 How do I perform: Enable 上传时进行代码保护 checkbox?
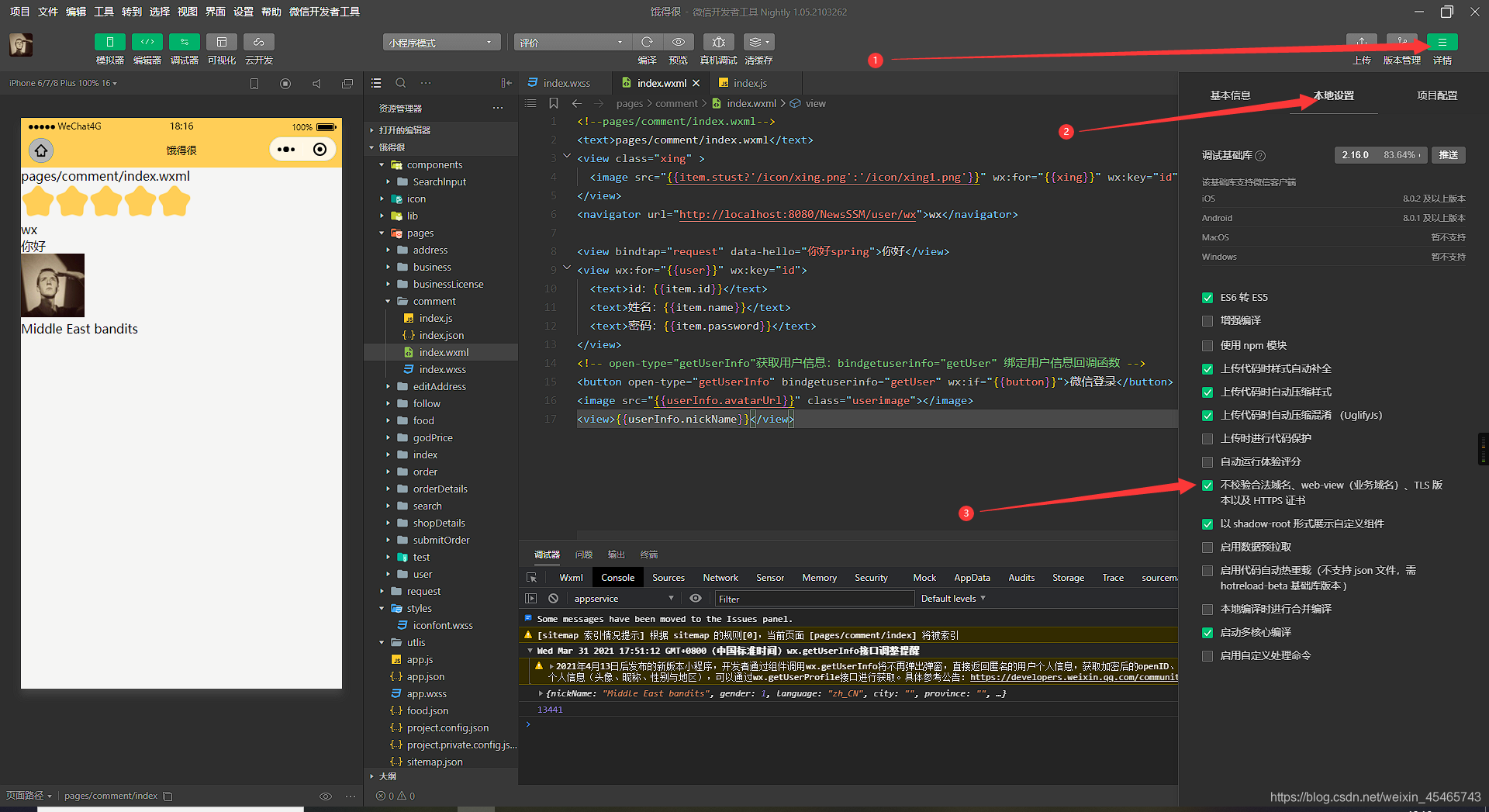(x=1207, y=439)
